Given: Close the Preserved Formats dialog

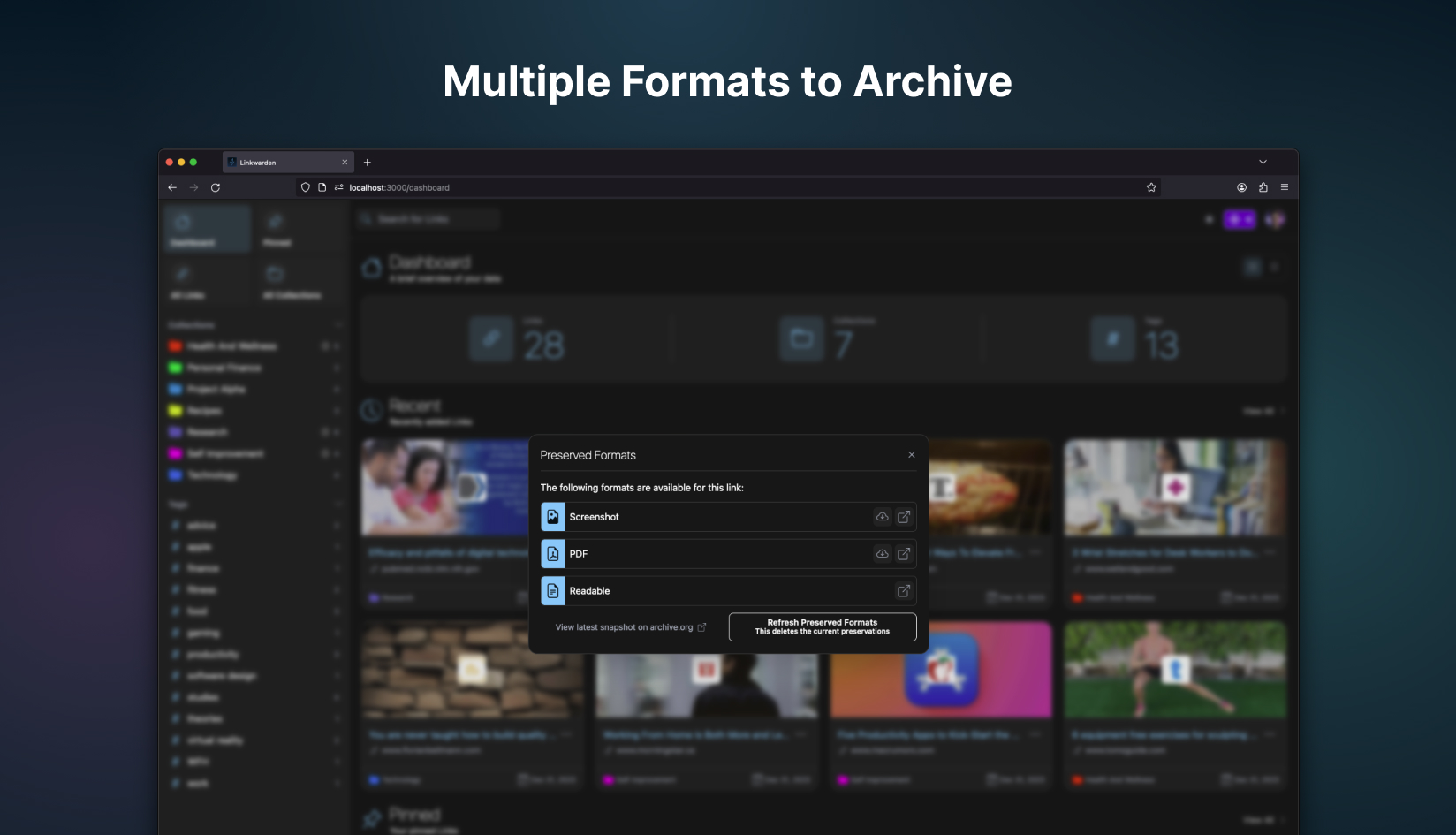Looking at the screenshot, I should (x=911, y=455).
